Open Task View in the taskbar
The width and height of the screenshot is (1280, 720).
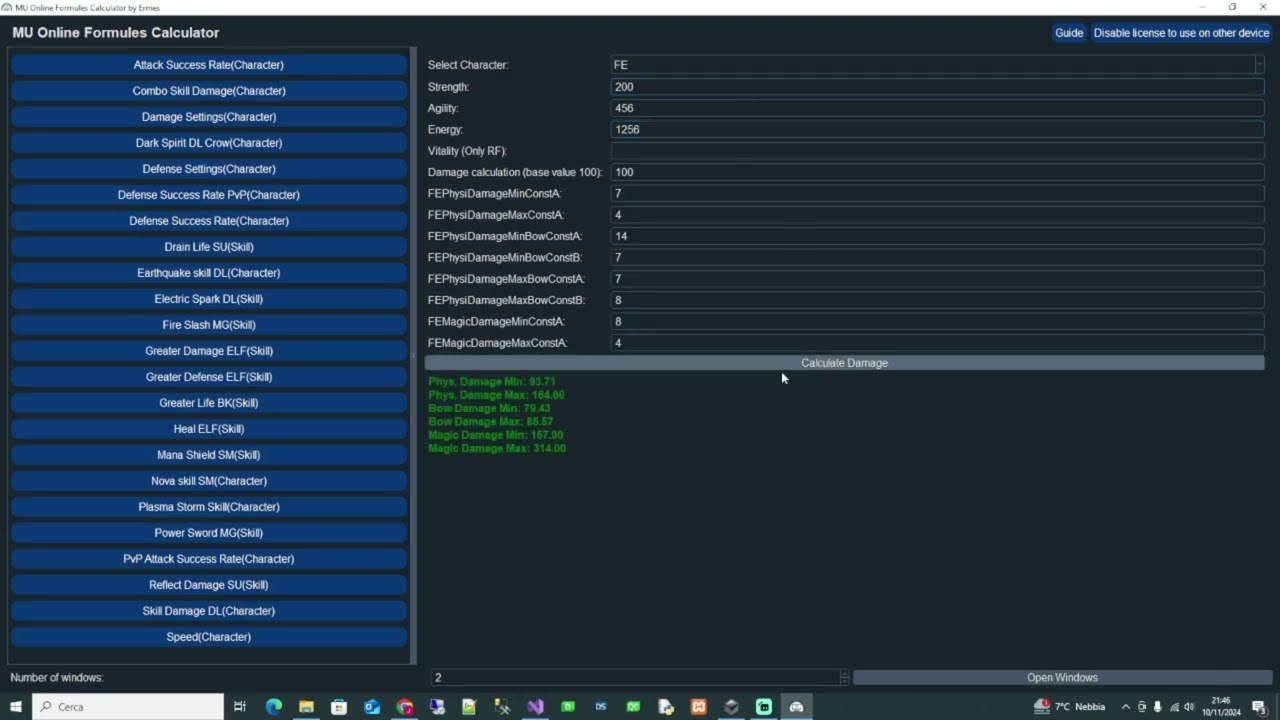(240, 707)
